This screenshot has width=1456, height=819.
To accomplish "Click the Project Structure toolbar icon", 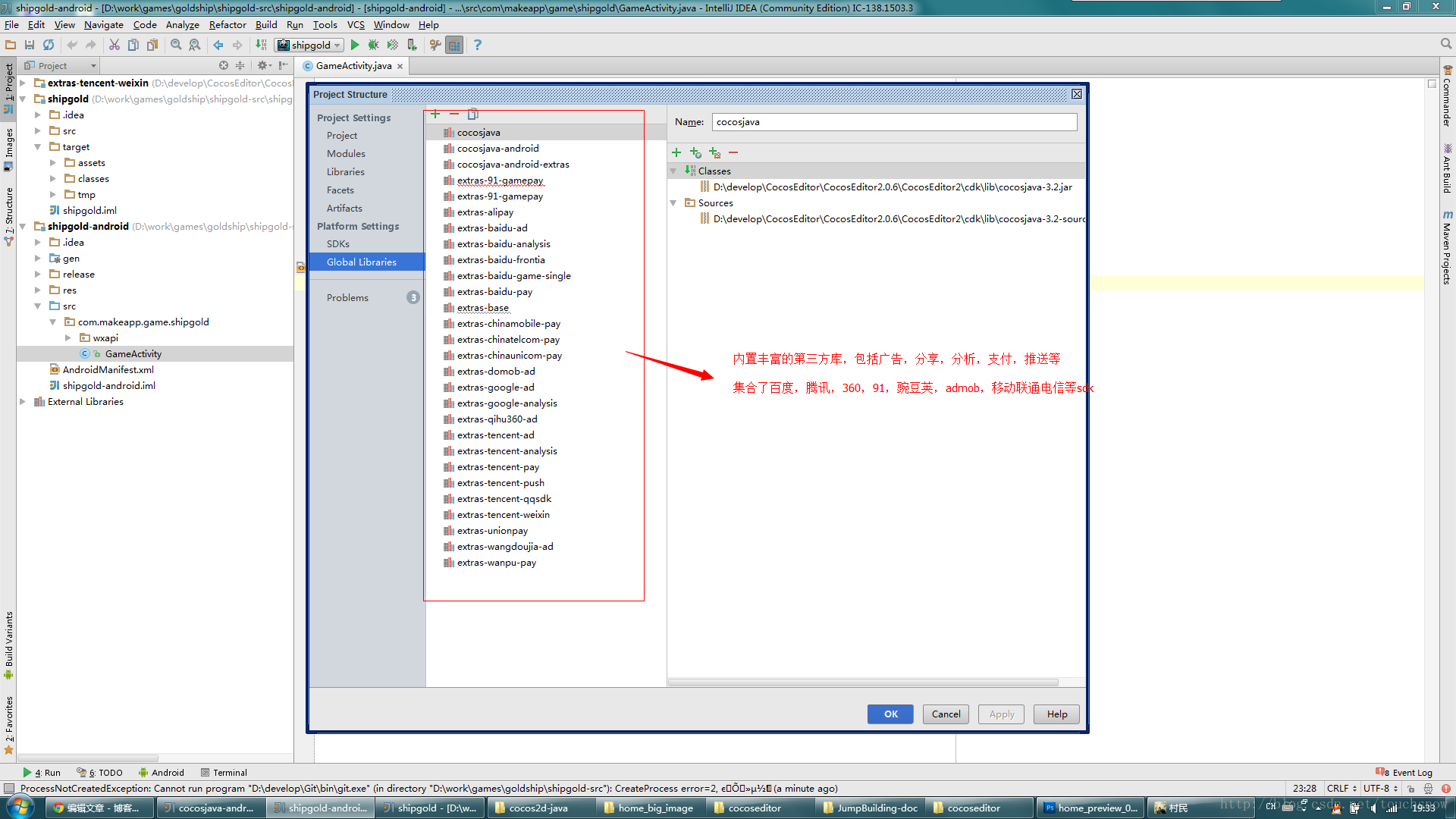I will (454, 45).
